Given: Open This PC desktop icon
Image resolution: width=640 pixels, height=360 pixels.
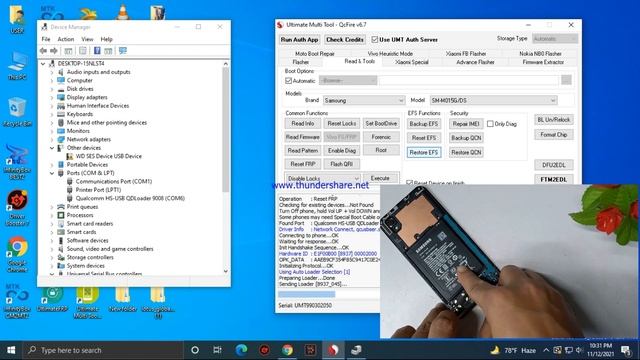Looking at the screenshot, I should (x=17, y=65).
